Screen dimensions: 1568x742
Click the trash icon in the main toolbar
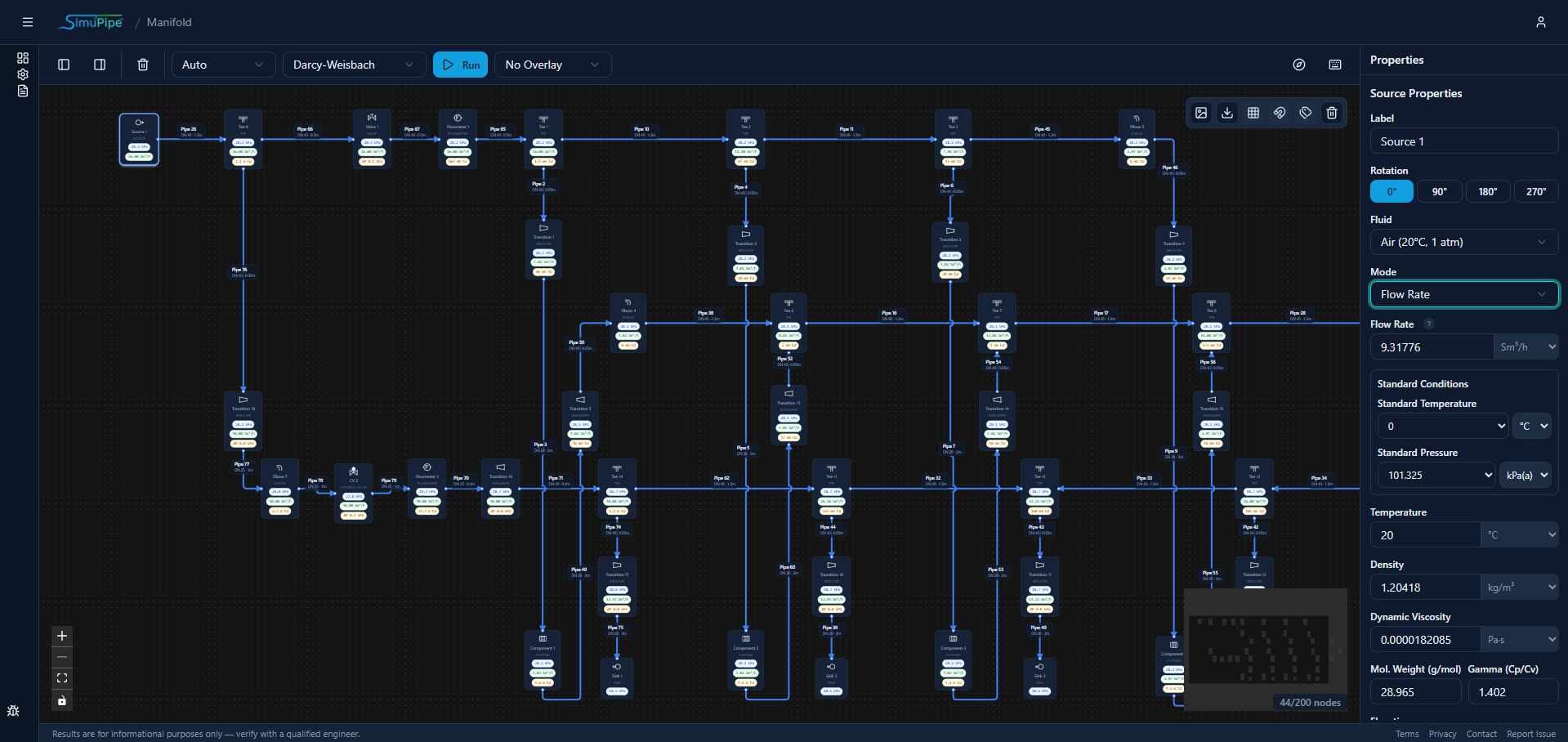pos(143,65)
